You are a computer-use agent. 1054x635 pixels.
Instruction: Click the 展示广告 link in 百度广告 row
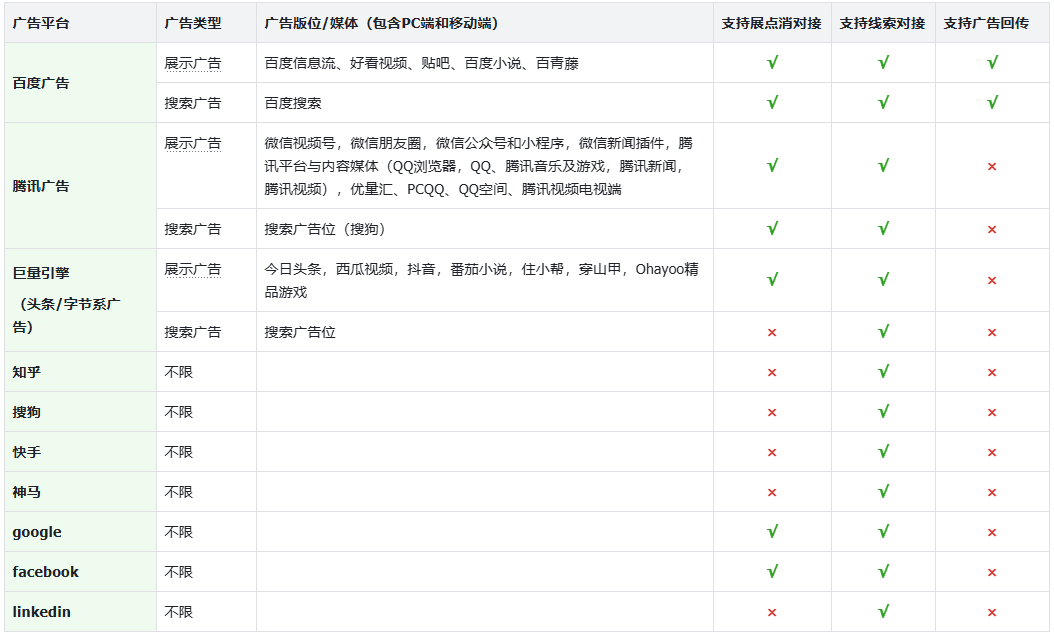point(193,63)
